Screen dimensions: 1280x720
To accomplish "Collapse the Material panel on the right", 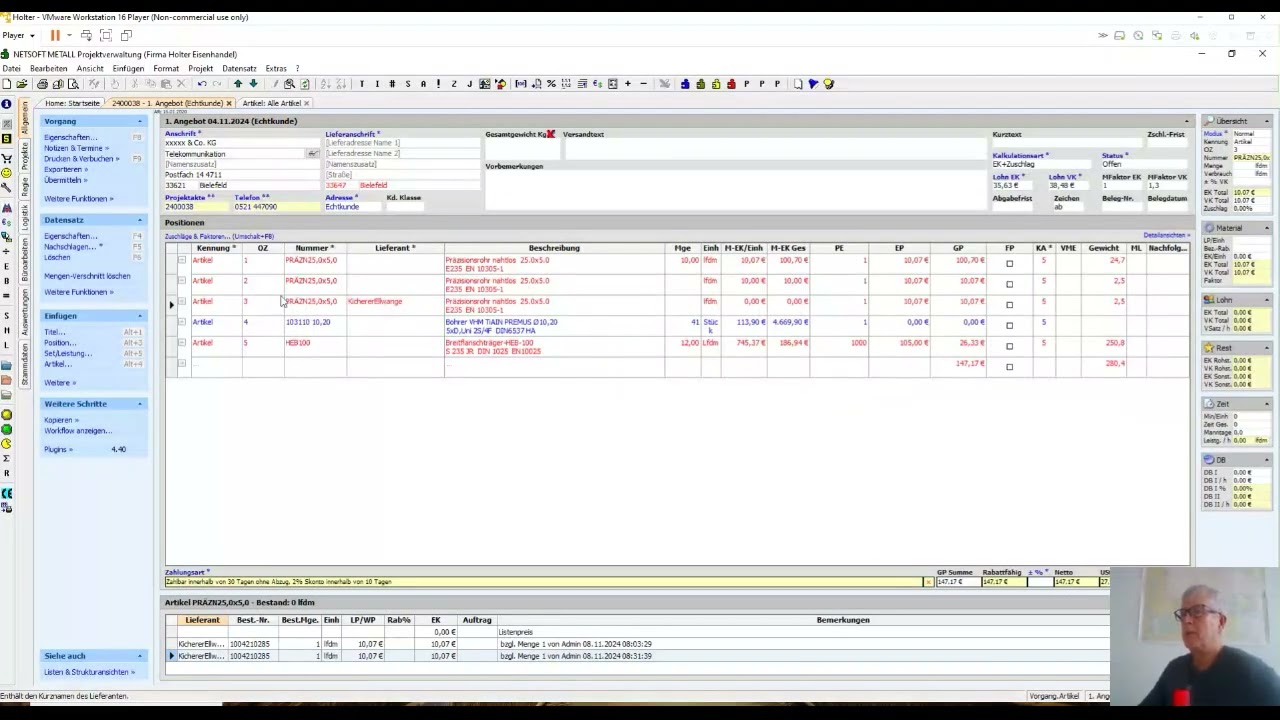I will pos(1266,228).
